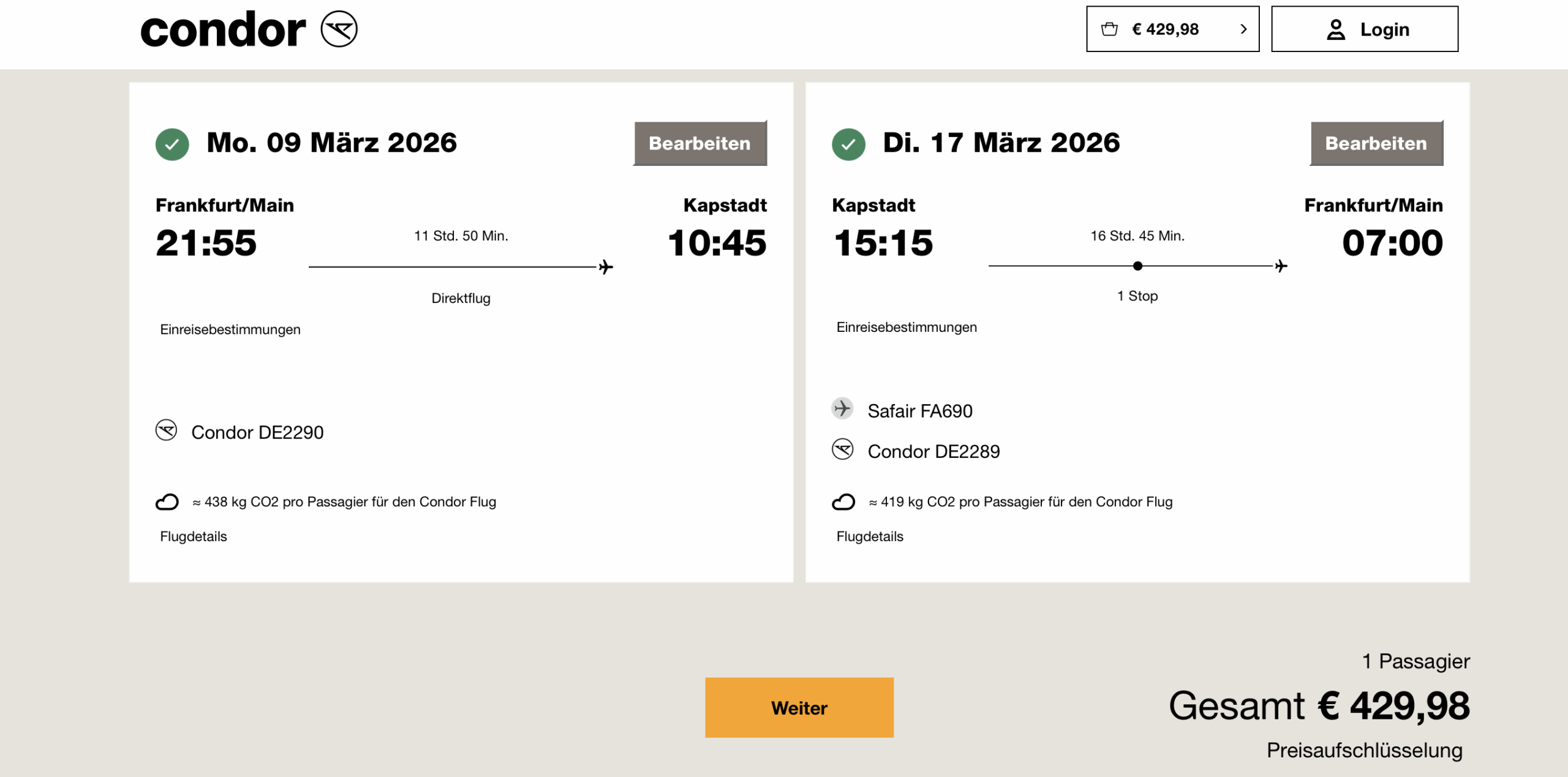Click the CO2 cloud icon for return flight
The height and width of the screenshot is (777, 1568).
(x=843, y=502)
